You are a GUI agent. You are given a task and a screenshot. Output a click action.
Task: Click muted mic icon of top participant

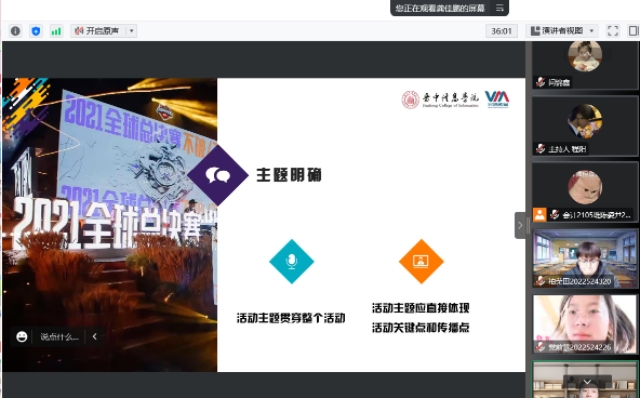(541, 82)
